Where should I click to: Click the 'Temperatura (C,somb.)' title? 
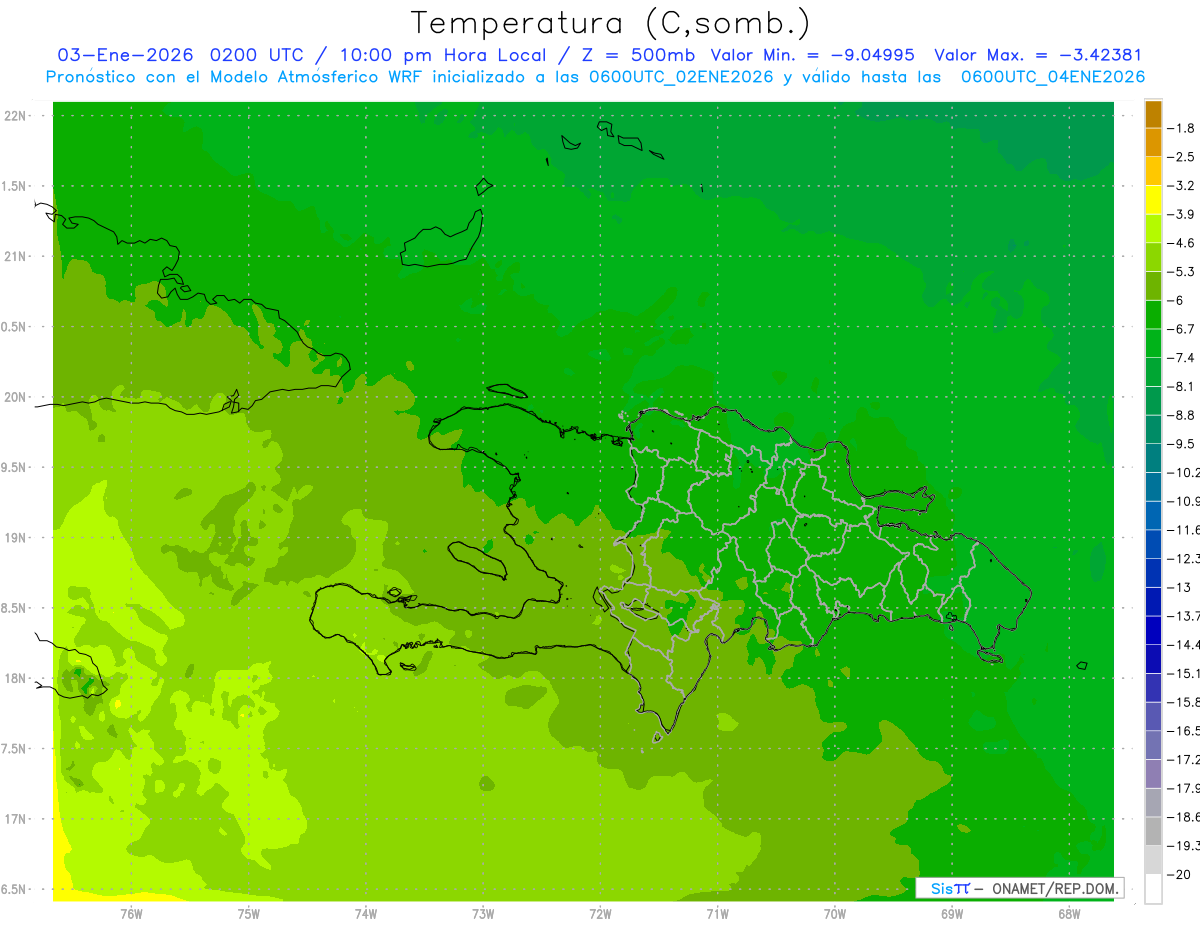[610, 23]
